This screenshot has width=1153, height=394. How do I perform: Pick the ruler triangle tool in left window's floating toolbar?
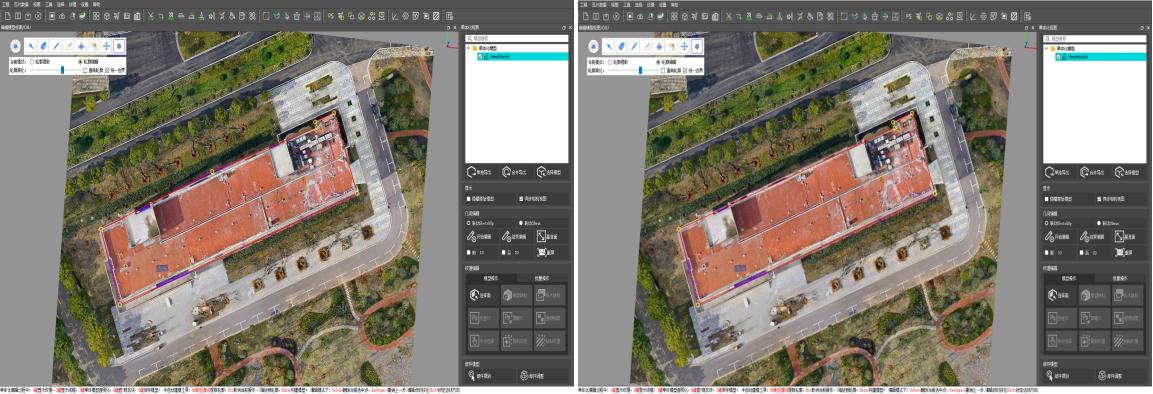pyautogui.click(x=69, y=46)
